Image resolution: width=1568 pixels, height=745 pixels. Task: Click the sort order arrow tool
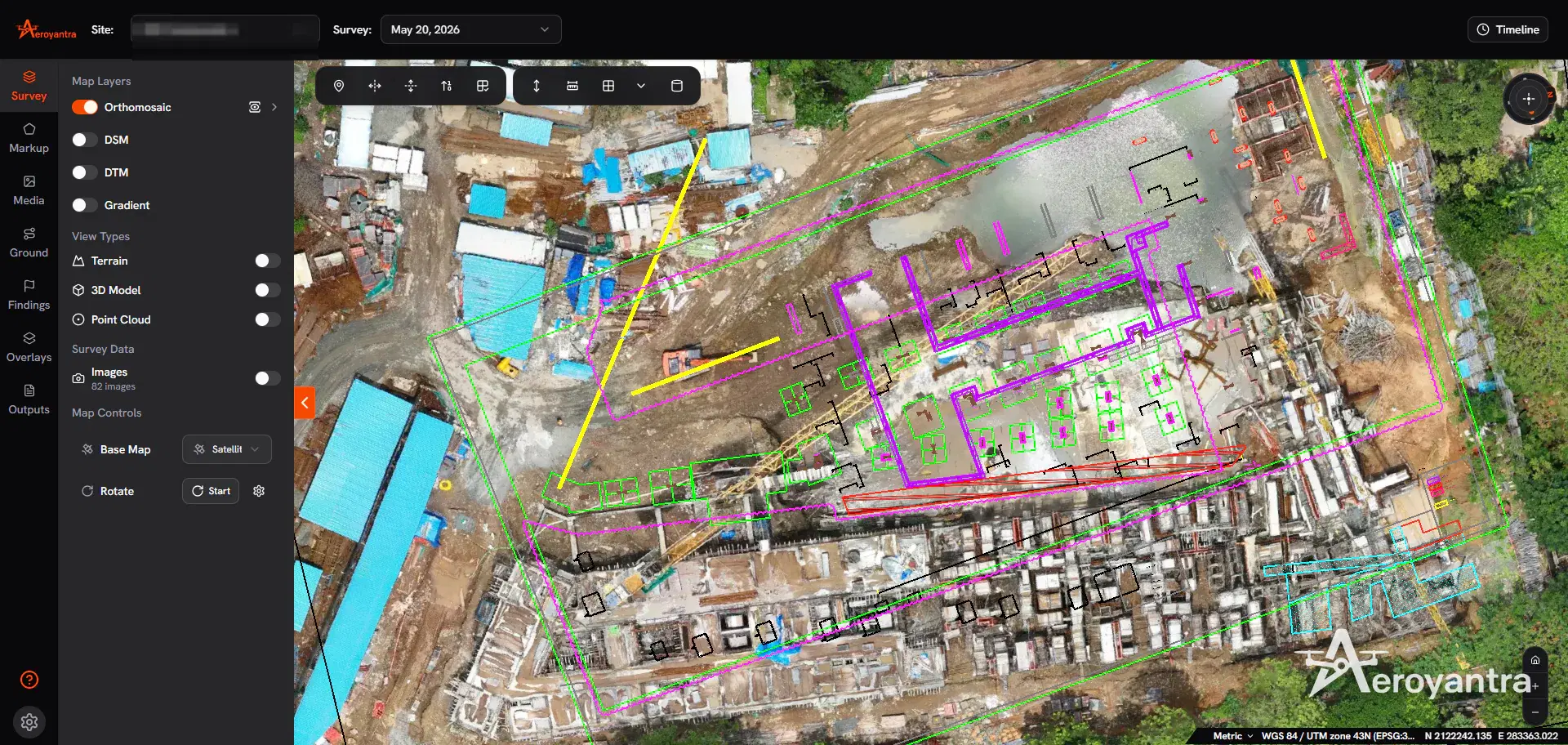pos(447,86)
